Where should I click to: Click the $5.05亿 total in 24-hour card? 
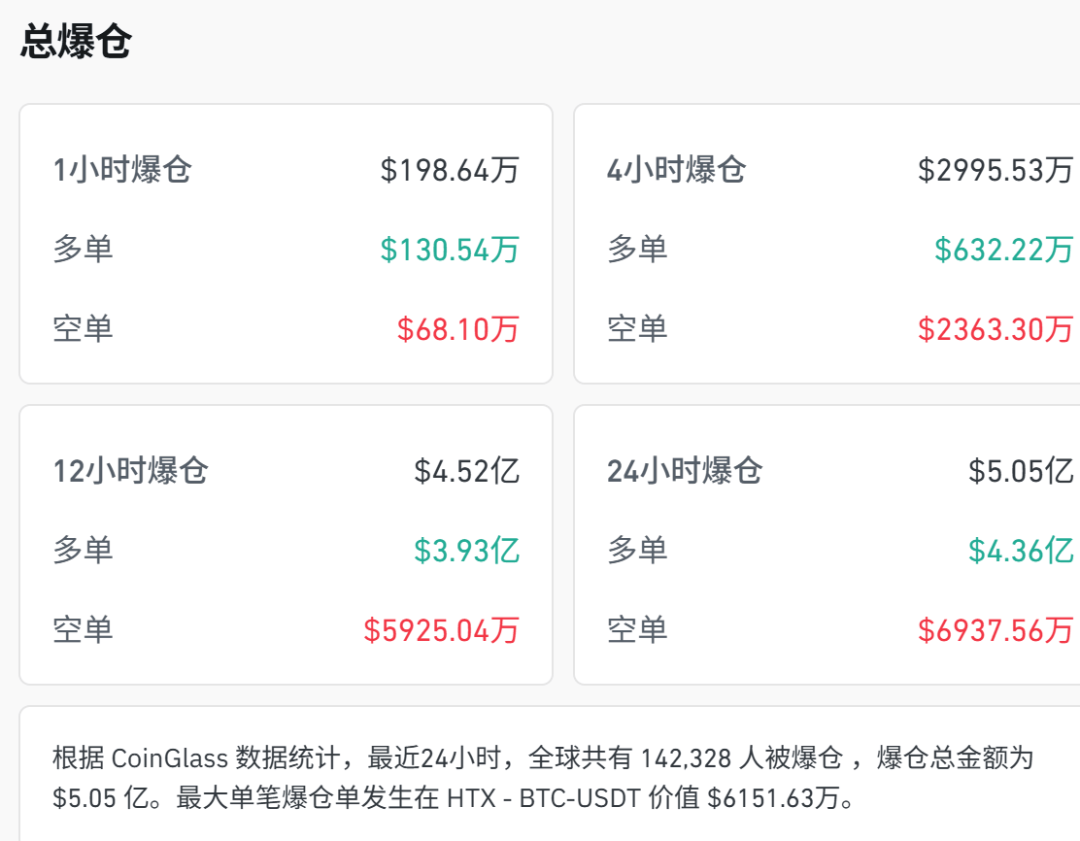pos(1021,470)
